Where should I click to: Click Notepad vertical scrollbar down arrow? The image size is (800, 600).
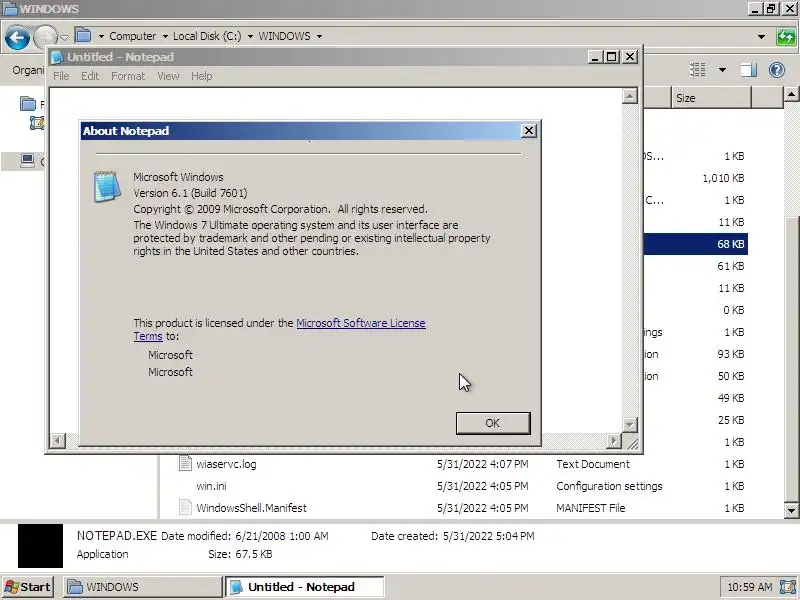[630, 424]
